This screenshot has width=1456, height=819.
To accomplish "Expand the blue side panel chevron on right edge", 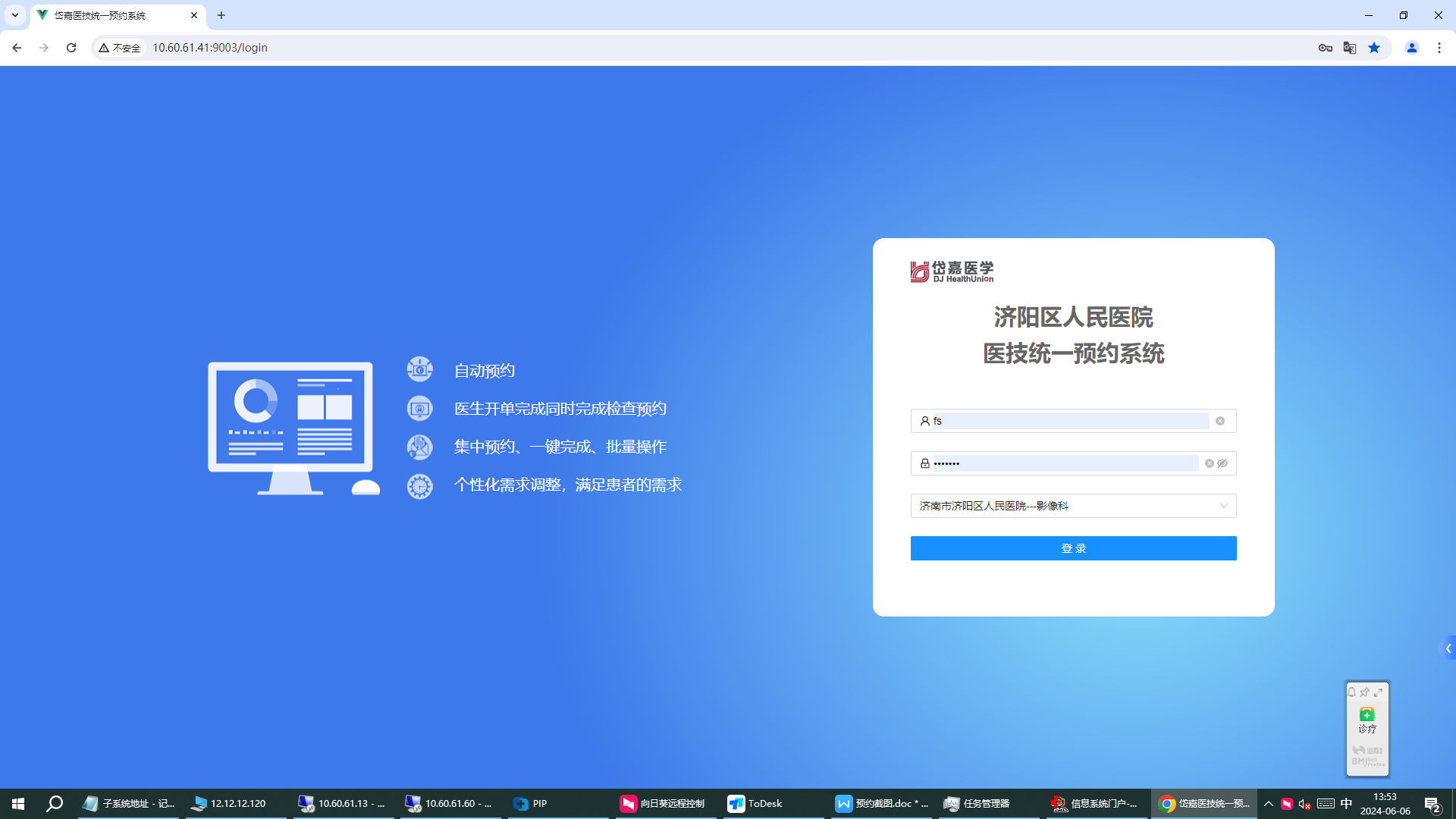I will (1448, 648).
